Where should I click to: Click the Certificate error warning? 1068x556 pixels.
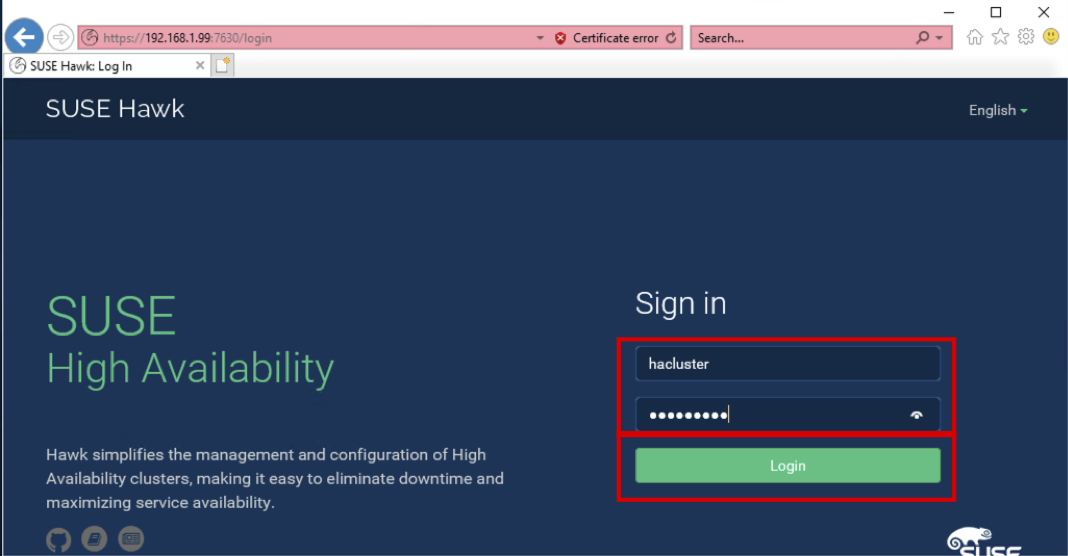click(x=607, y=38)
